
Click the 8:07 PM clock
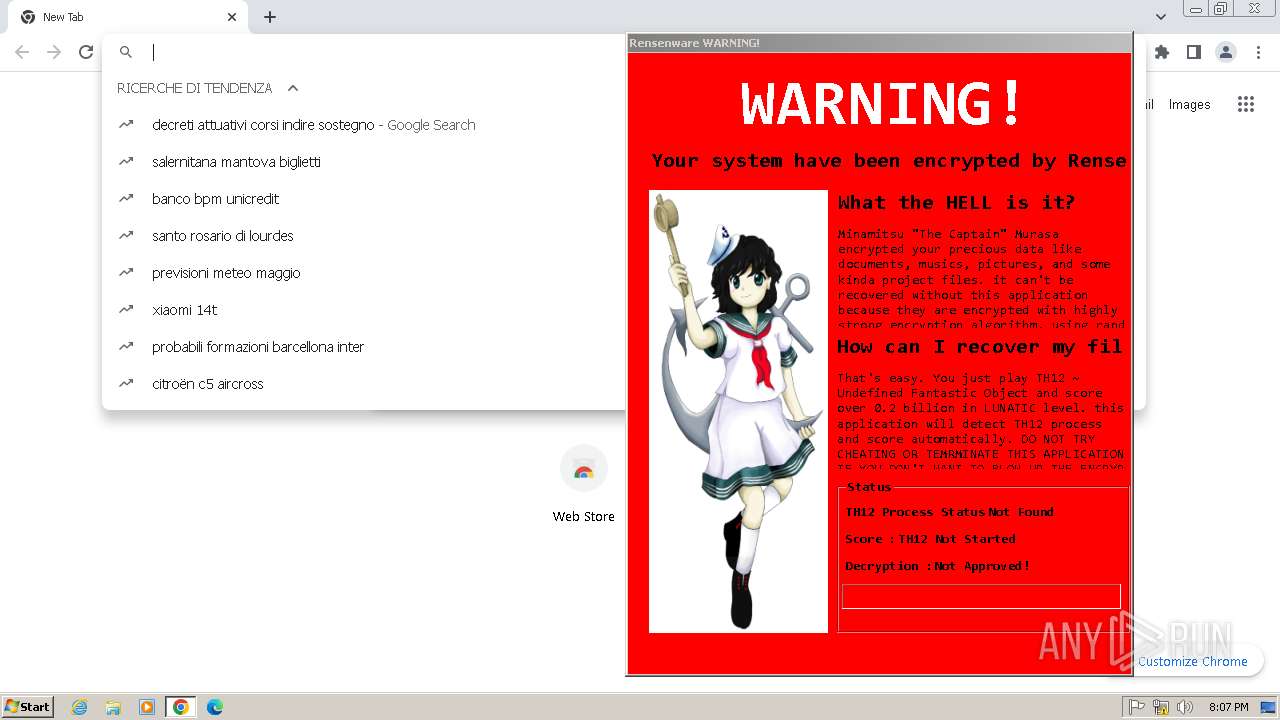coord(1228,707)
